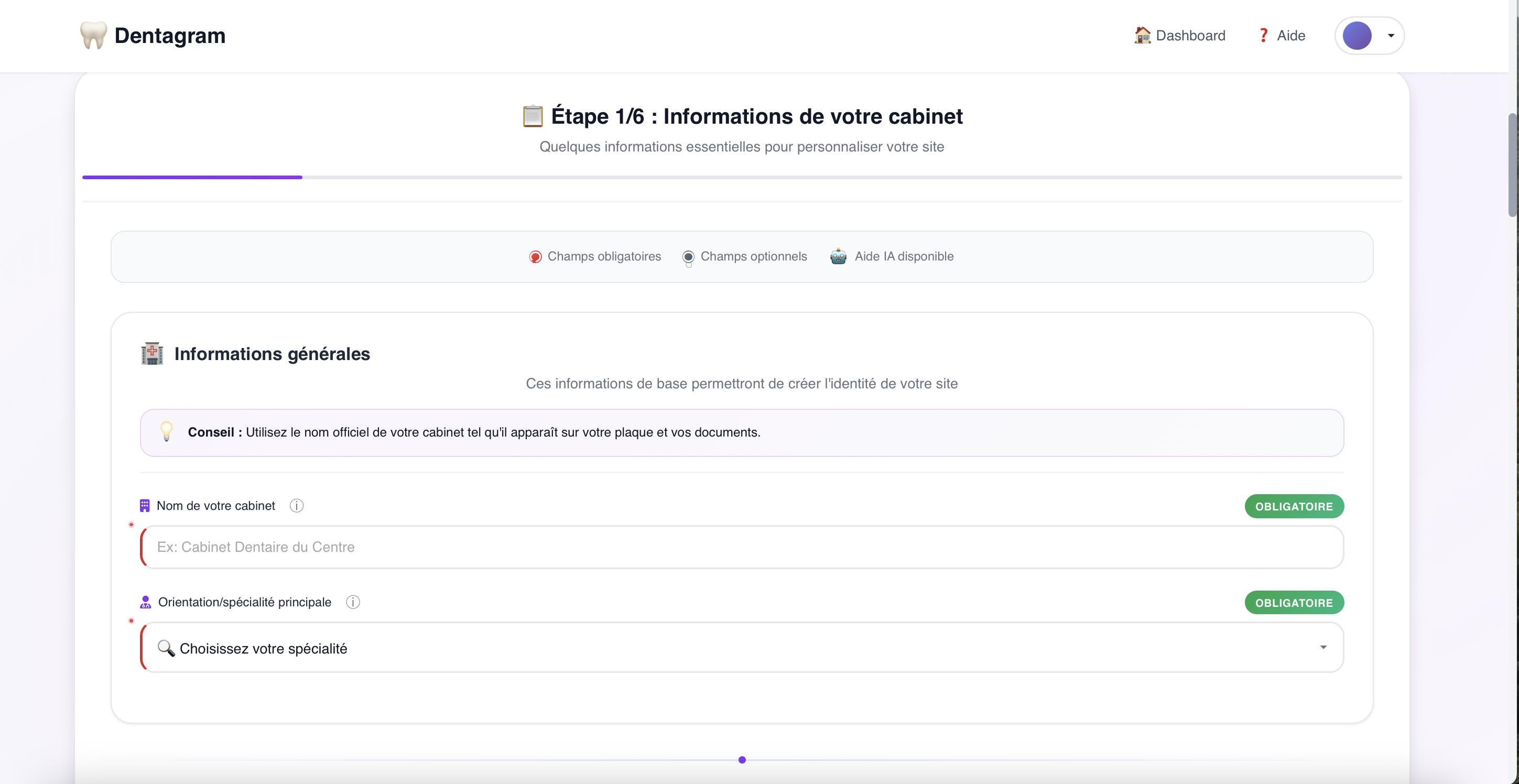
Task: Select the Champs optionnels radio indicator
Action: pyautogui.click(x=688, y=256)
